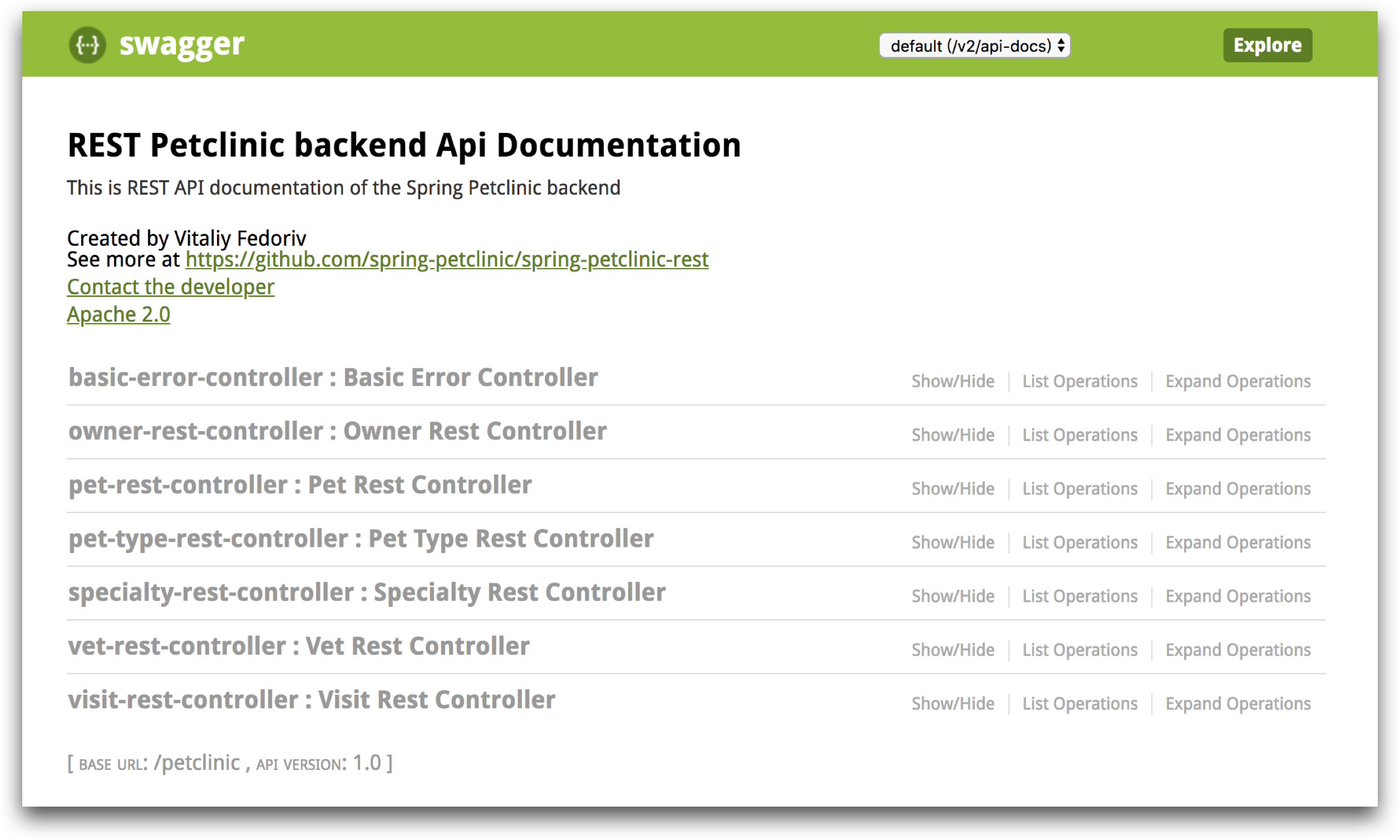This screenshot has height=840, width=1400.
Task: Expand the basic-error-controller section heading
Action: point(333,378)
